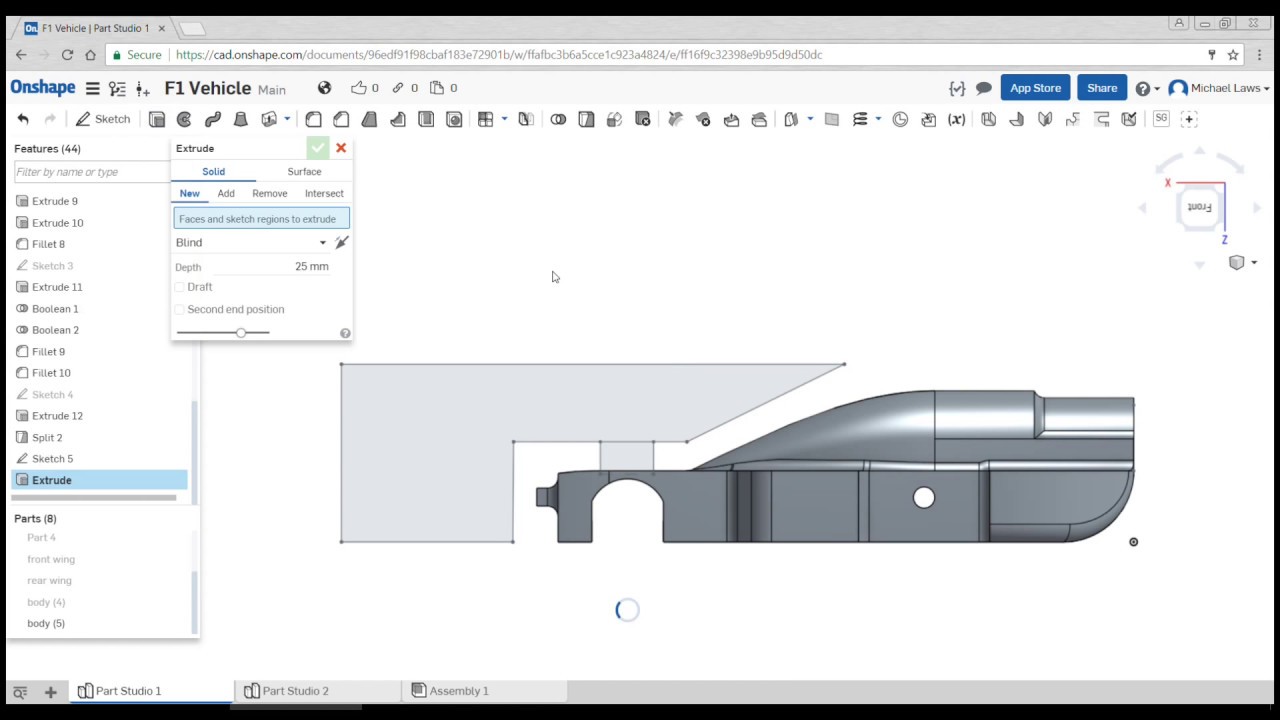Select the Split tool in toolbar

point(586,119)
